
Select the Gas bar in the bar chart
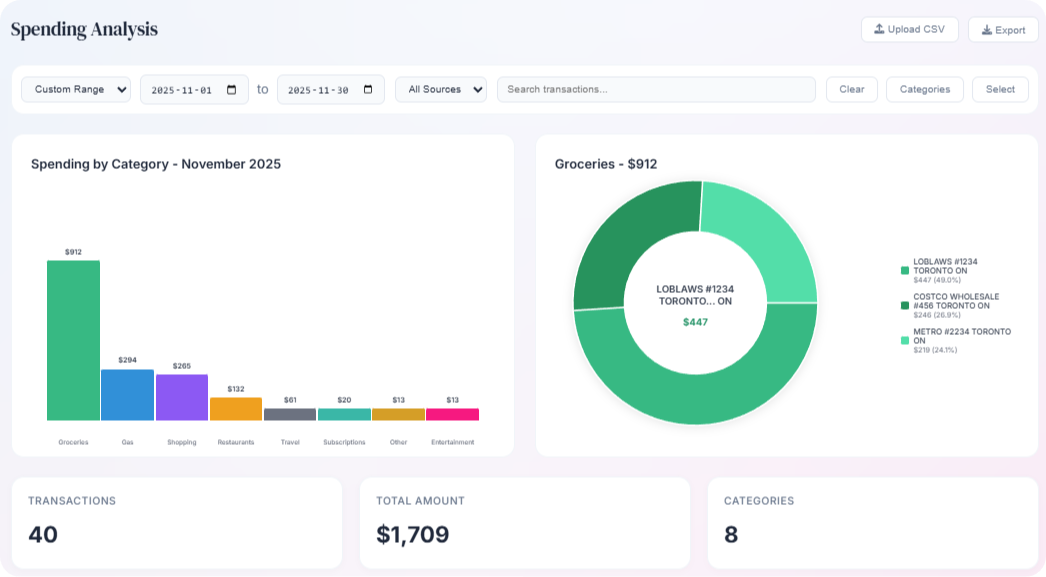[x=126, y=395]
